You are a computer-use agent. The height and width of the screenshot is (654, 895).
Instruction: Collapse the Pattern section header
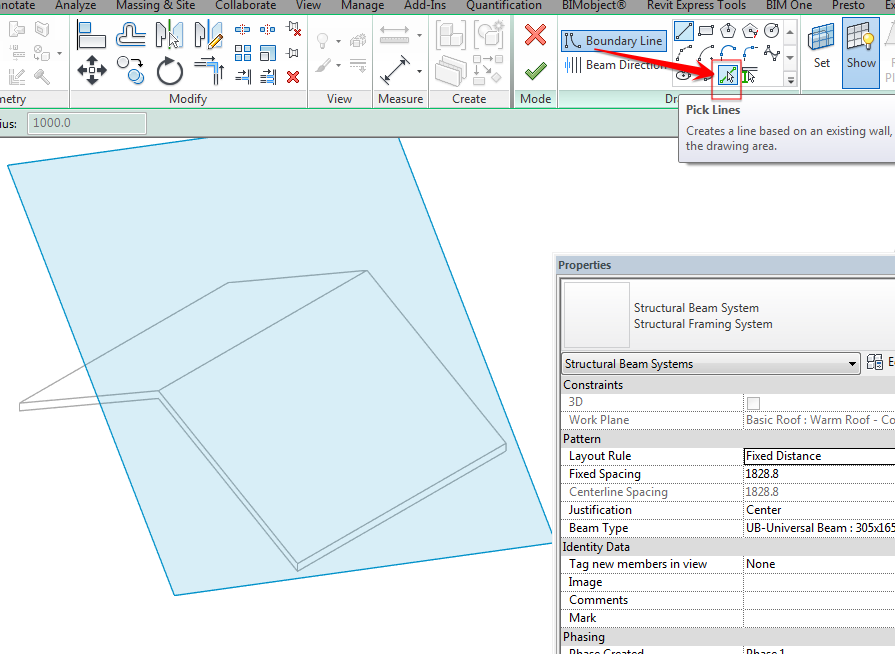pyautogui.click(x=728, y=439)
